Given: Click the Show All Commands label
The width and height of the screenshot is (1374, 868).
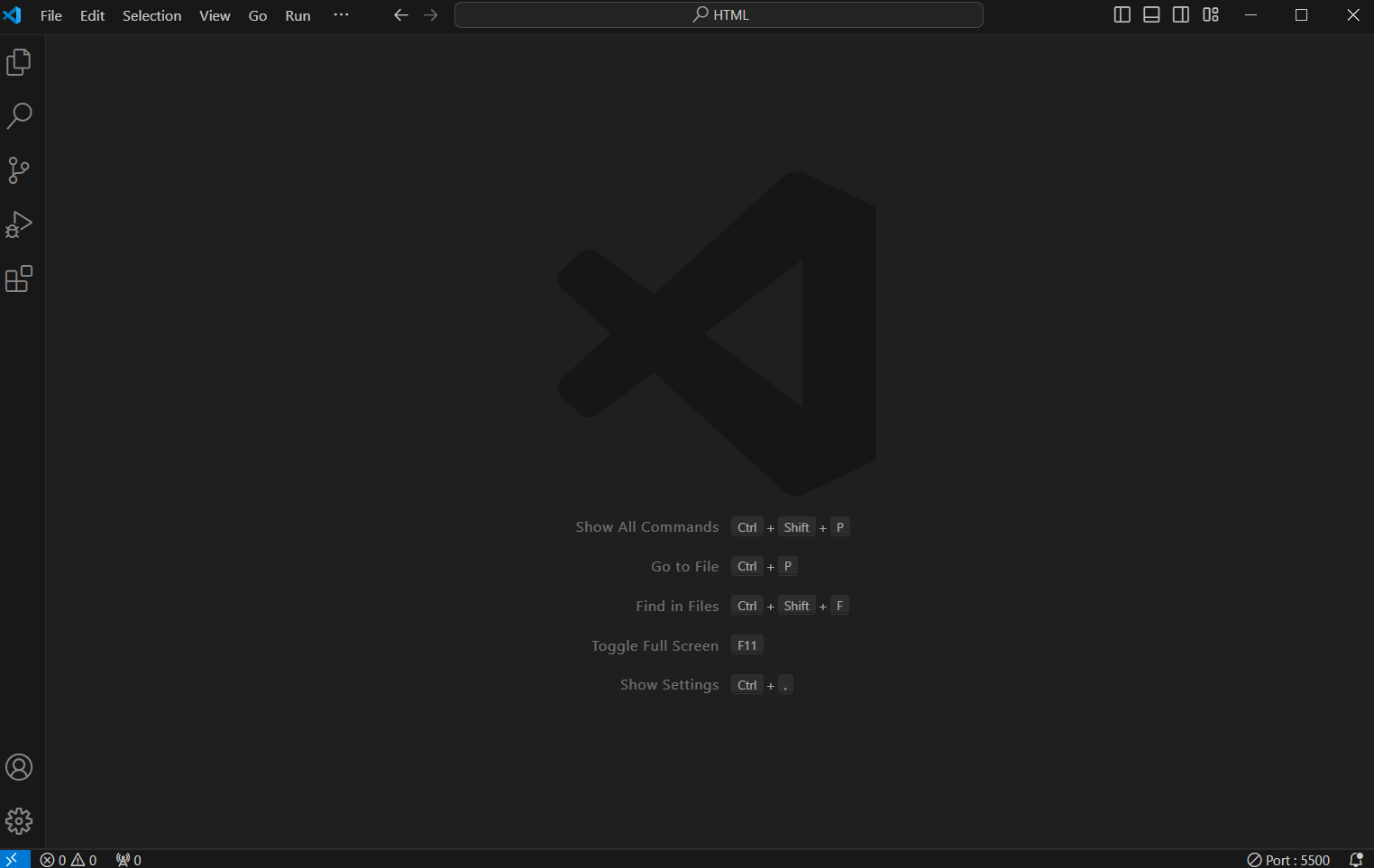Looking at the screenshot, I should click(647, 527).
